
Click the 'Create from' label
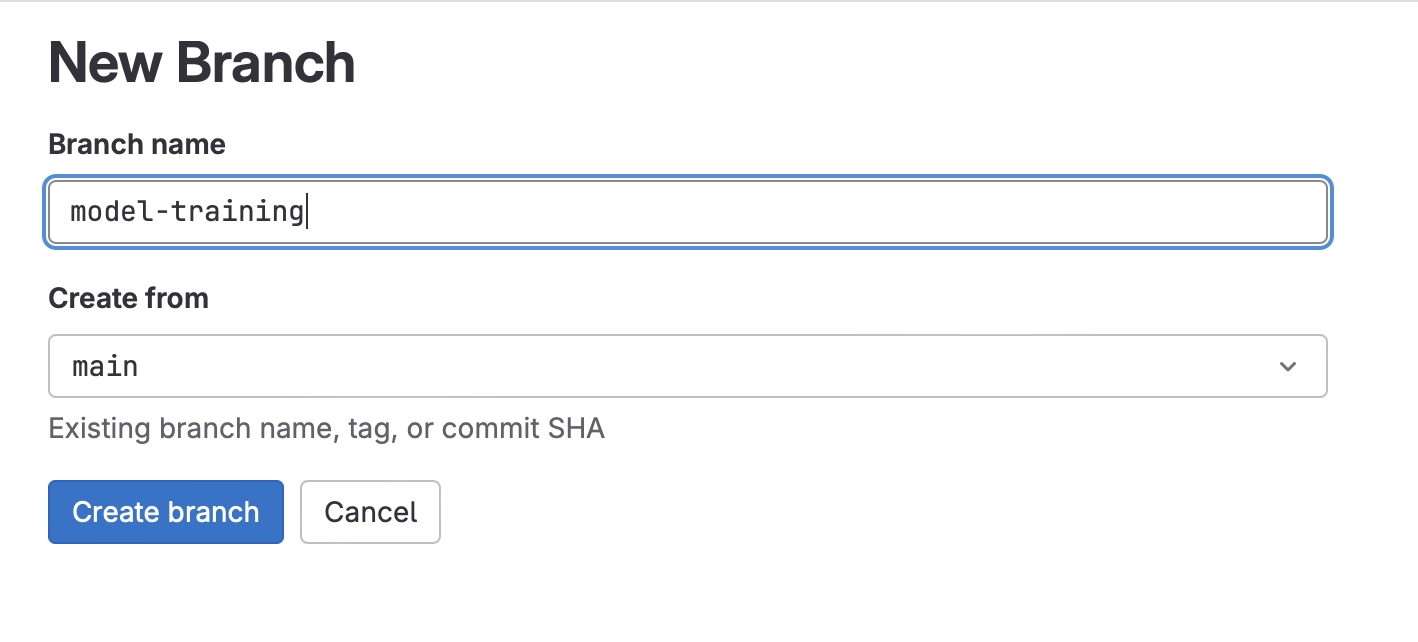[x=128, y=298]
